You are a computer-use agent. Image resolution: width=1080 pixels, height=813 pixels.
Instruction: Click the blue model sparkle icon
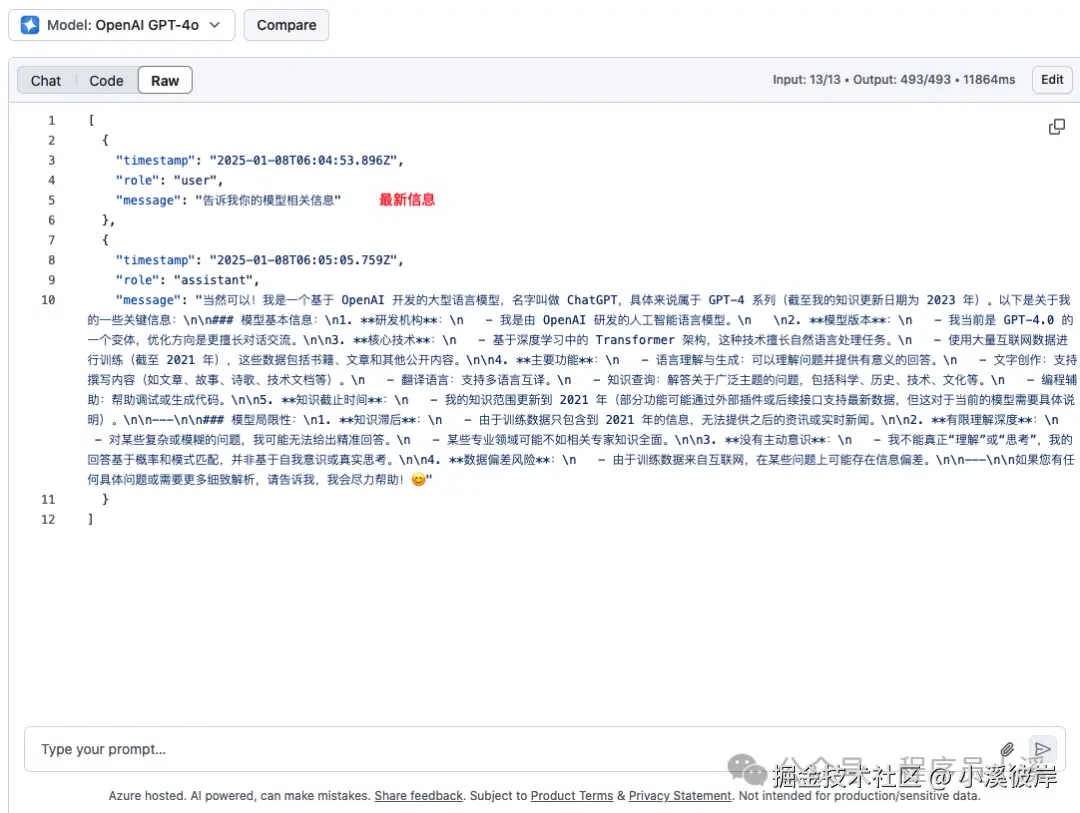[30, 25]
